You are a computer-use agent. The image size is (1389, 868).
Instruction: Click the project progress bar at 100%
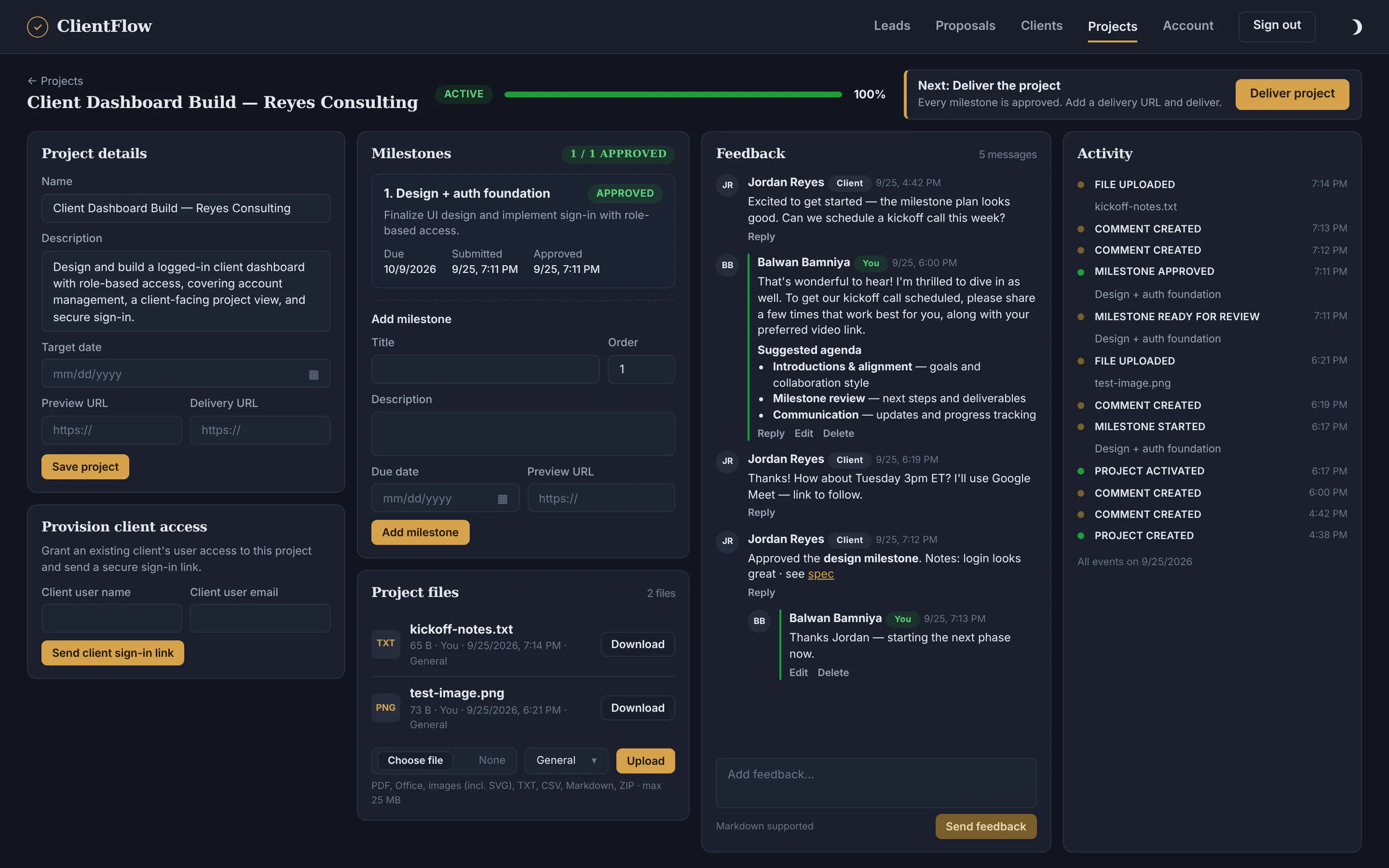point(673,94)
